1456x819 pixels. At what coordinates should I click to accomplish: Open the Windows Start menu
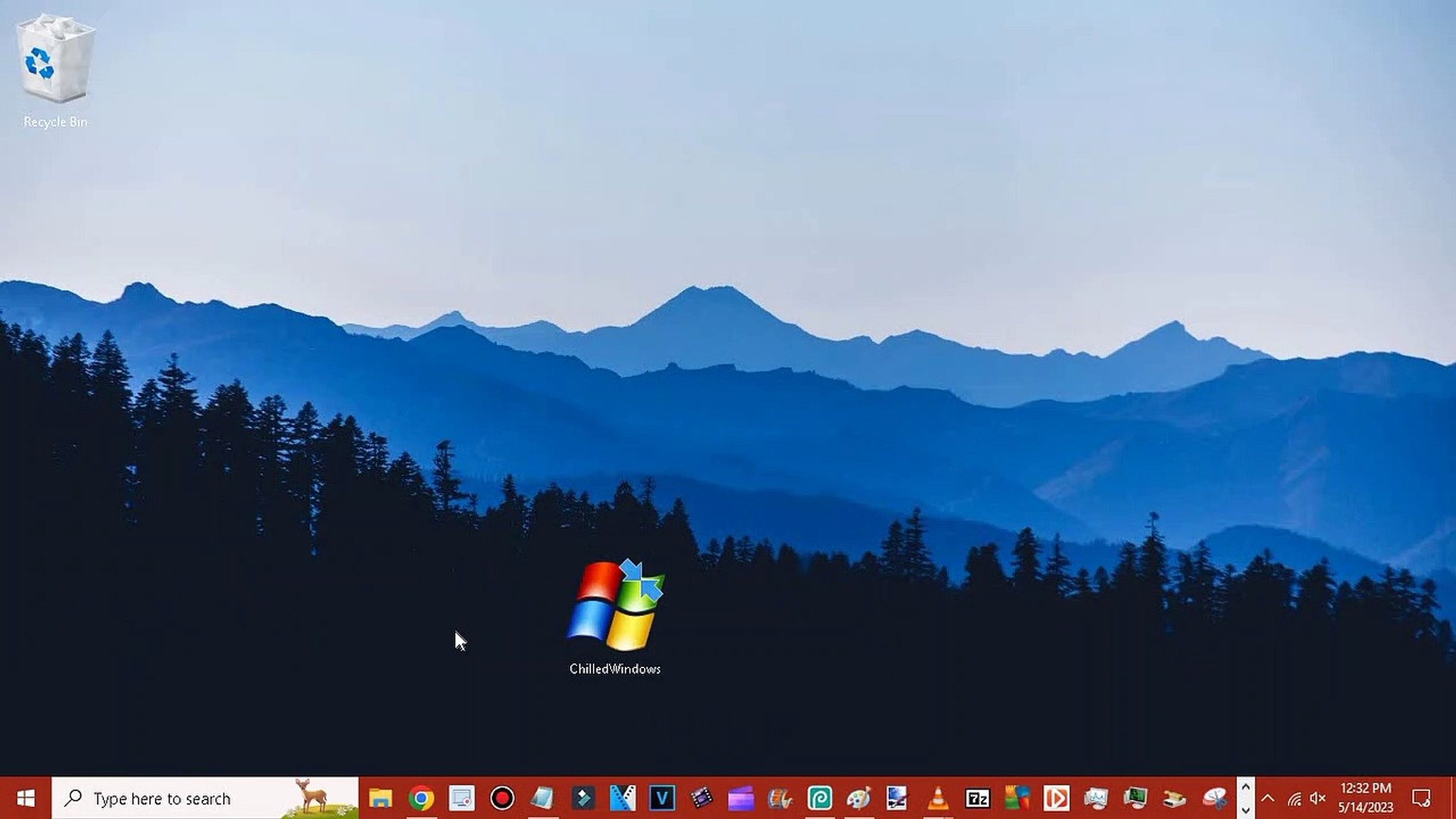26,799
